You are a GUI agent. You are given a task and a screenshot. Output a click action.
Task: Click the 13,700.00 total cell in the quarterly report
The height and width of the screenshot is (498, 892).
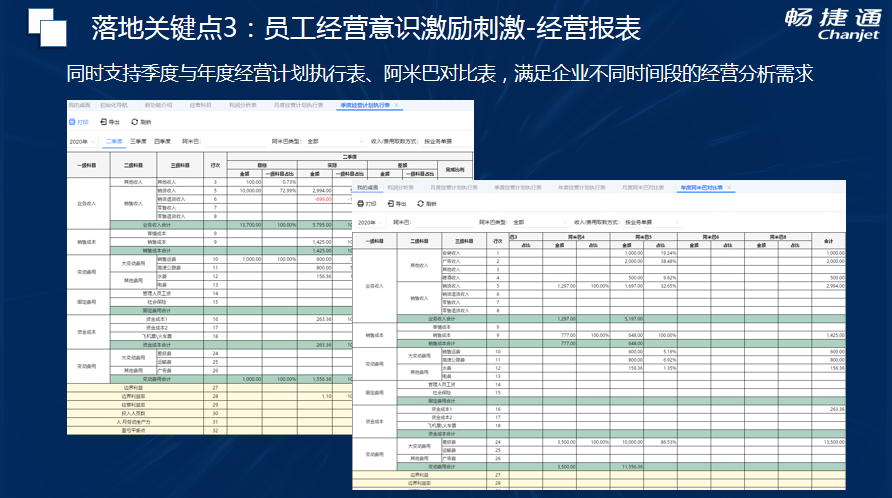pos(245,225)
